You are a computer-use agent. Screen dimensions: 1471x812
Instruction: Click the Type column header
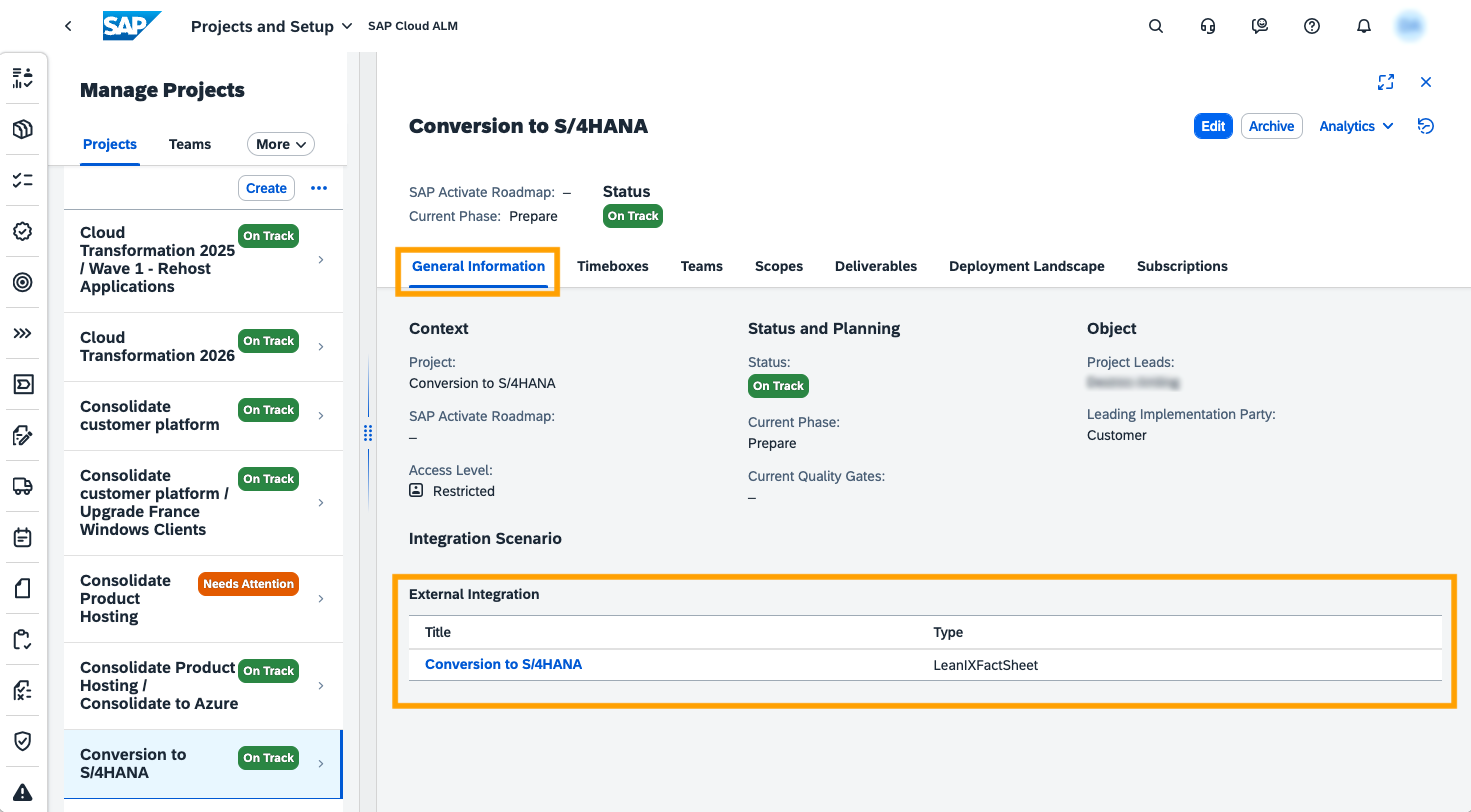tap(948, 632)
